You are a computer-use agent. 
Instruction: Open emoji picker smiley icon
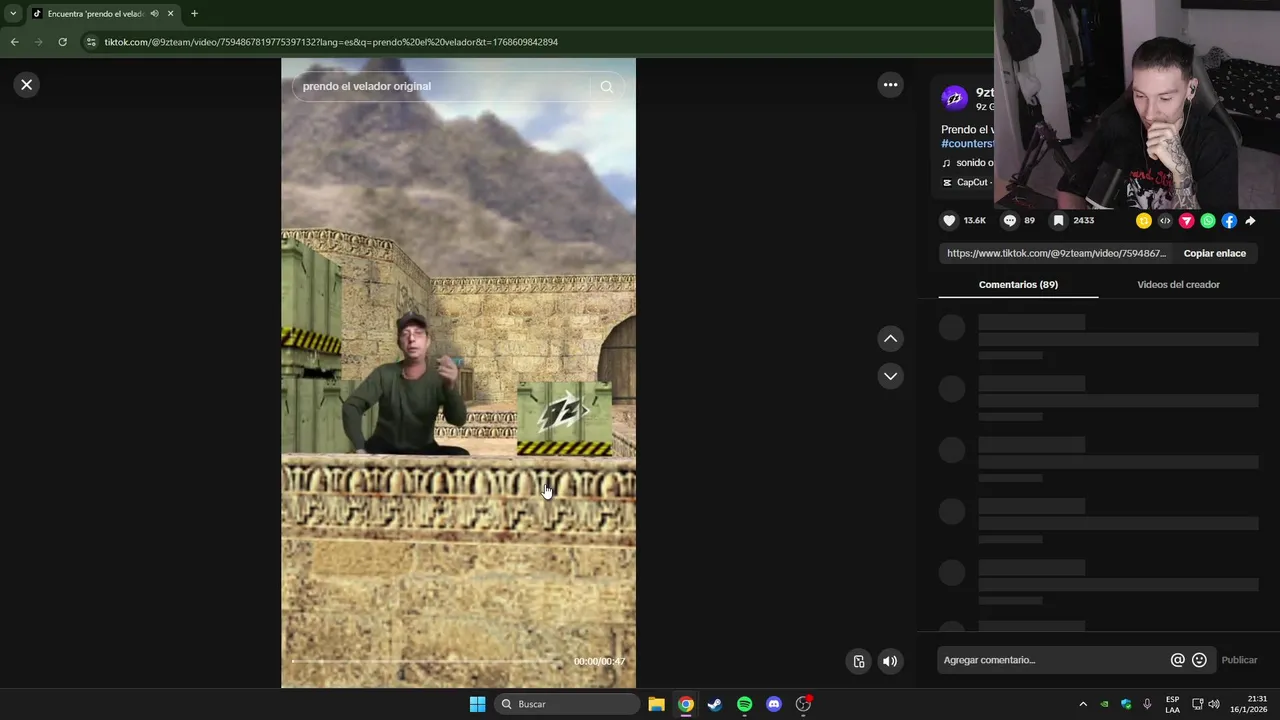[1199, 660]
